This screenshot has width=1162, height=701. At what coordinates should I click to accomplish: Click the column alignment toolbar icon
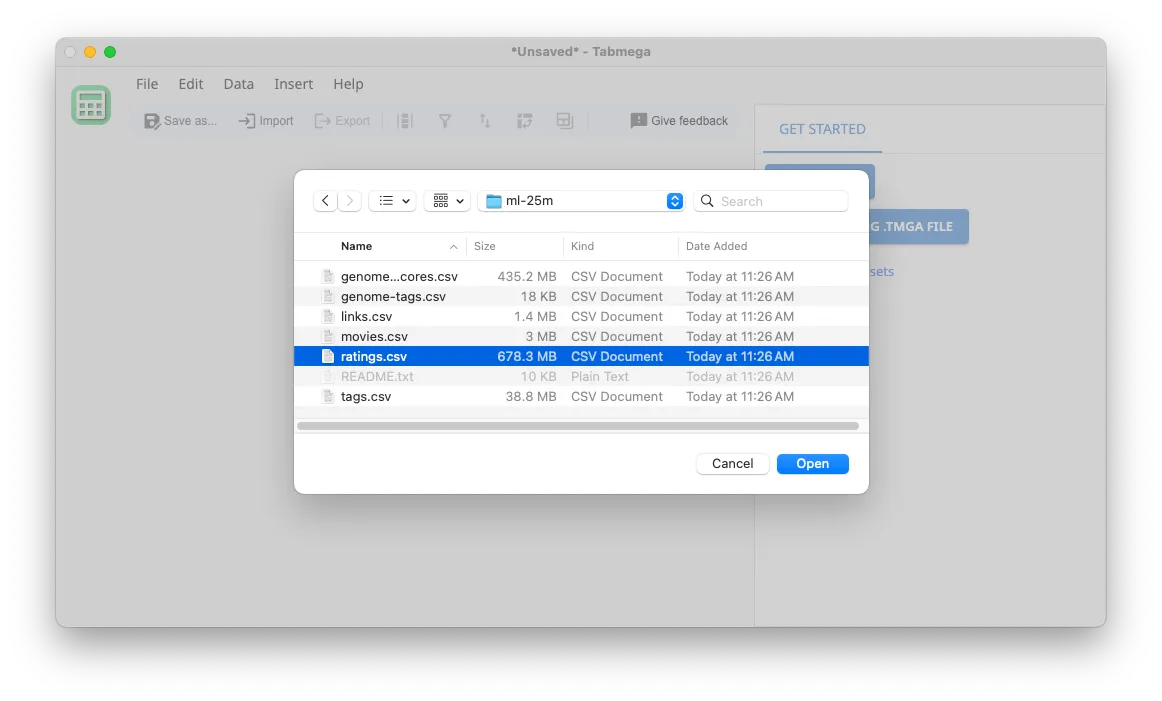(405, 120)
